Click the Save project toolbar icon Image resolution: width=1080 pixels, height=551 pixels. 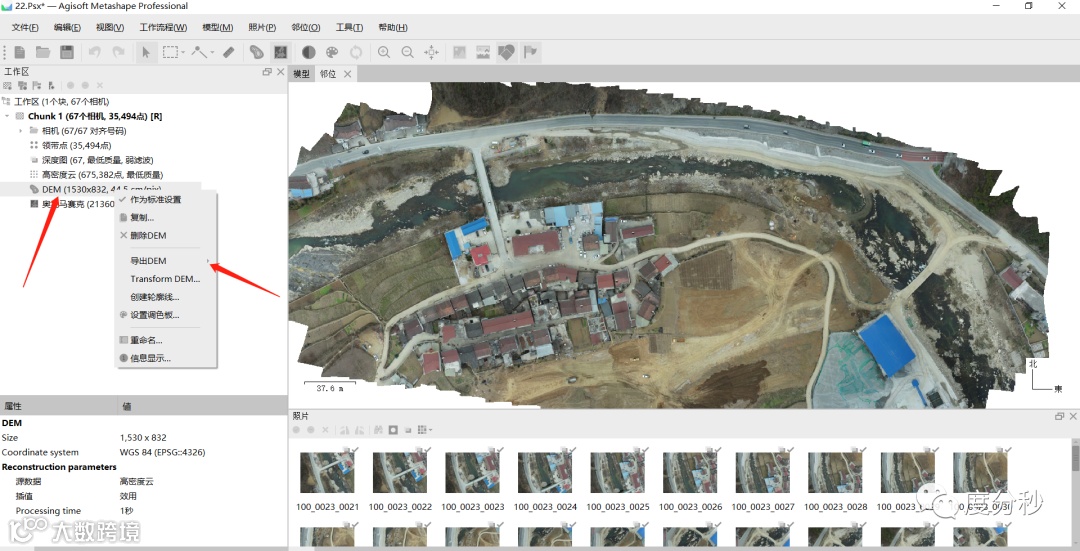[x=67, y=52]
